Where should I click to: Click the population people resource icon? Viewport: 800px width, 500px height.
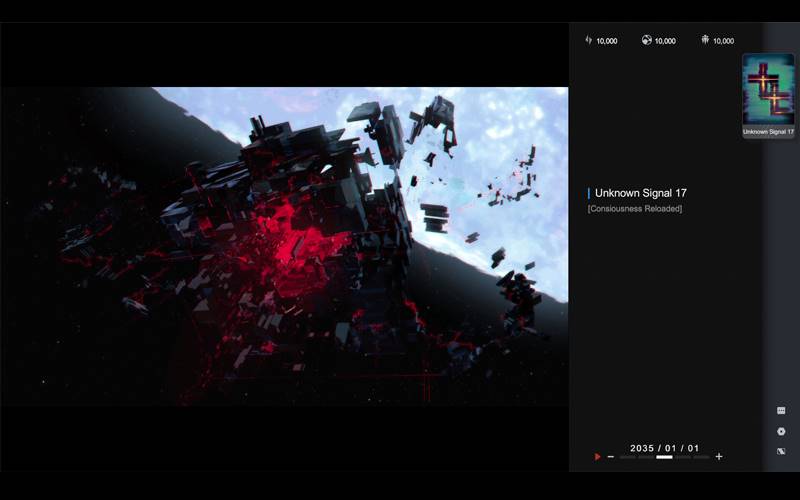tap(705, 40)
